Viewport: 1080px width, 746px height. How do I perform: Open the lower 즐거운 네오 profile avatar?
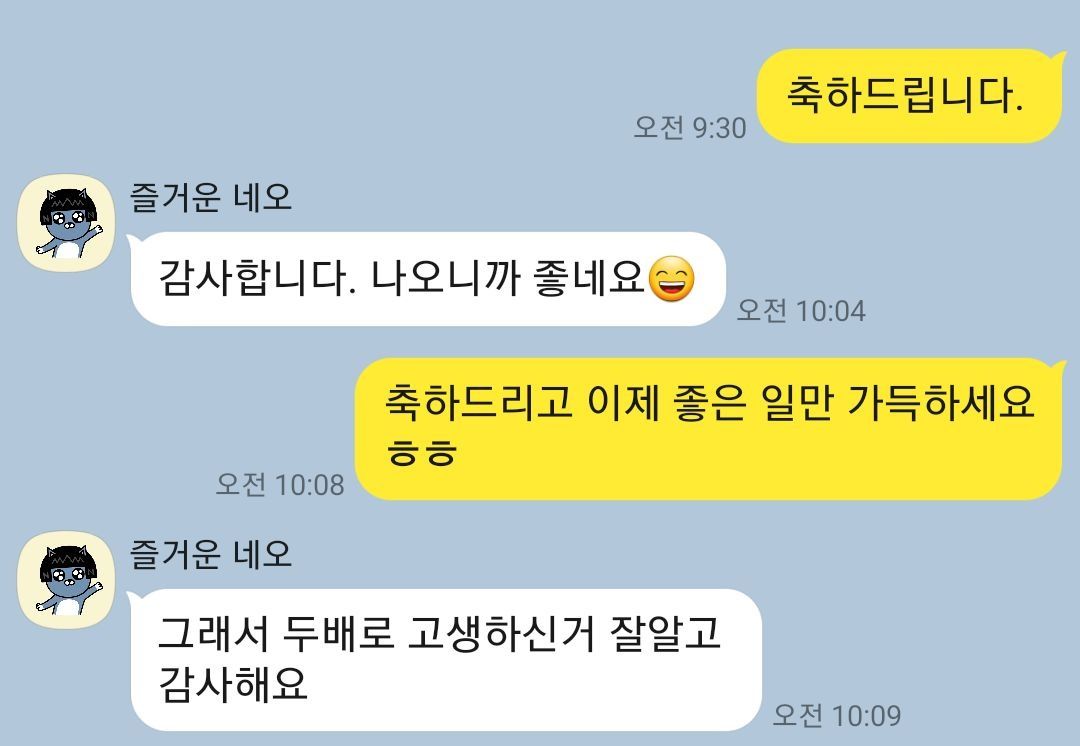click(66, 579)
